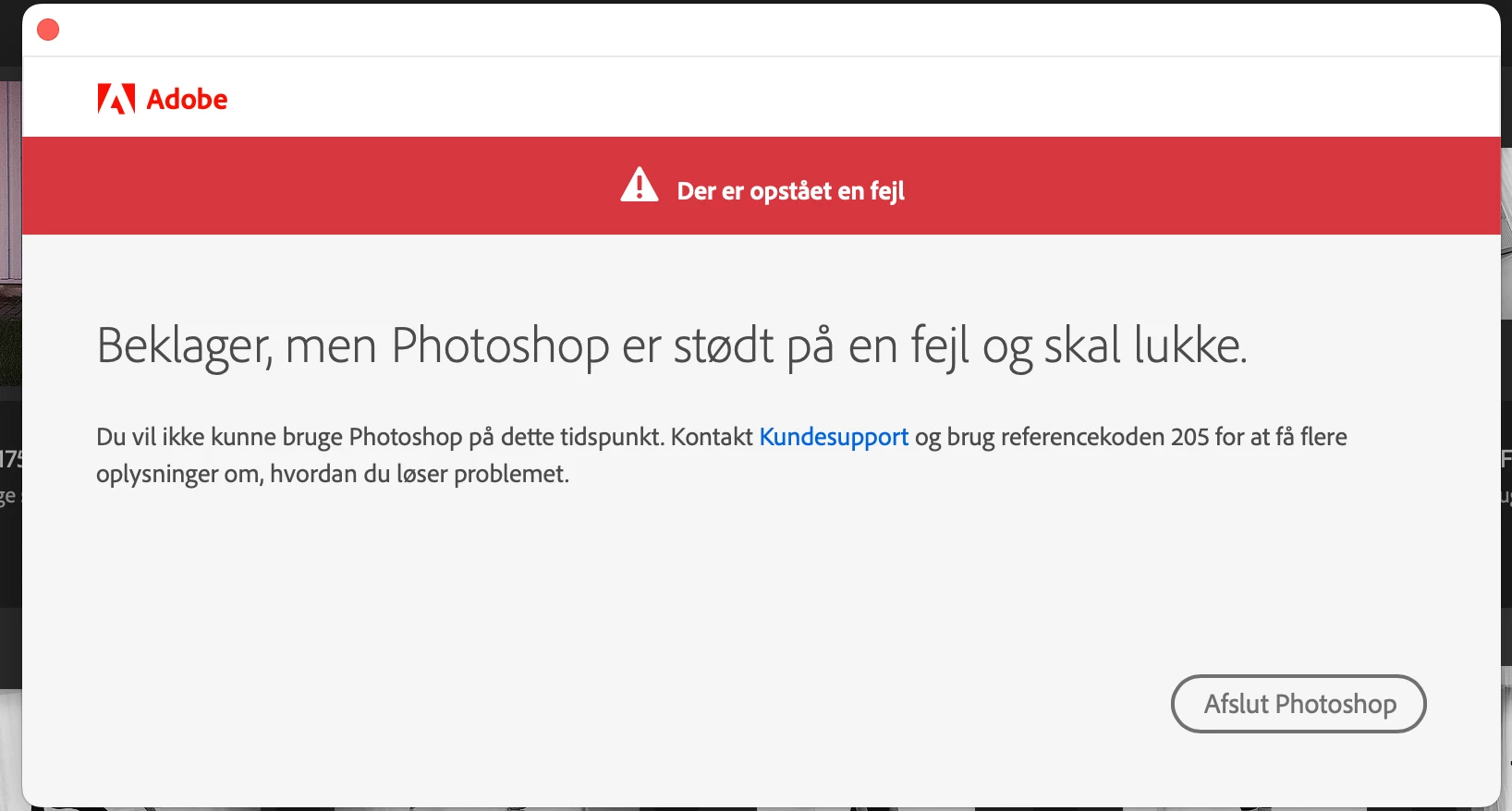Click the 'oplysninger om, hvordan du løser problemet.' line
This screenshot has width=1512, height=811.
[333, 474]
